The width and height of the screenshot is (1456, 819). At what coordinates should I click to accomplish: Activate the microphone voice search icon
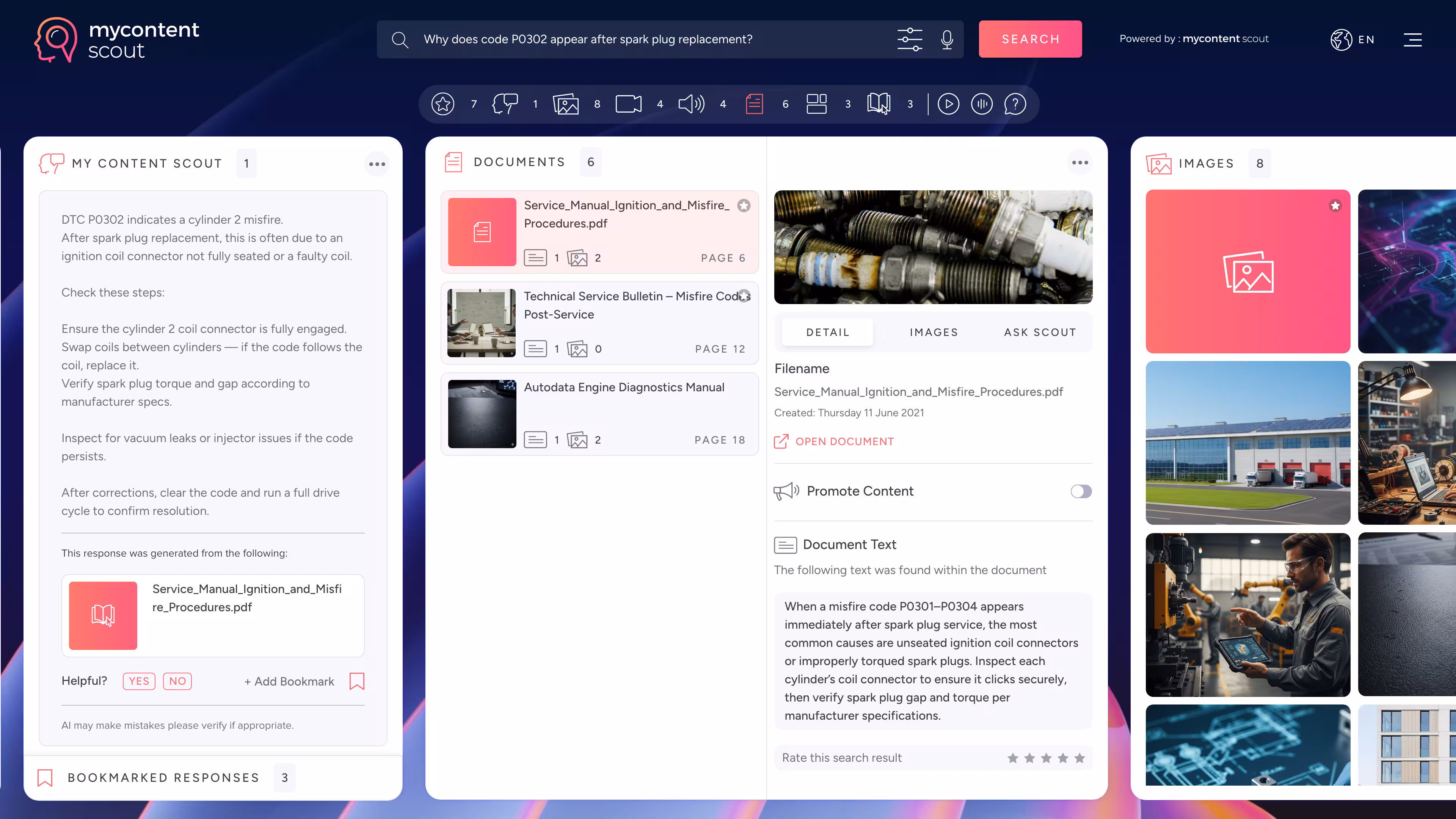(947, 39)
